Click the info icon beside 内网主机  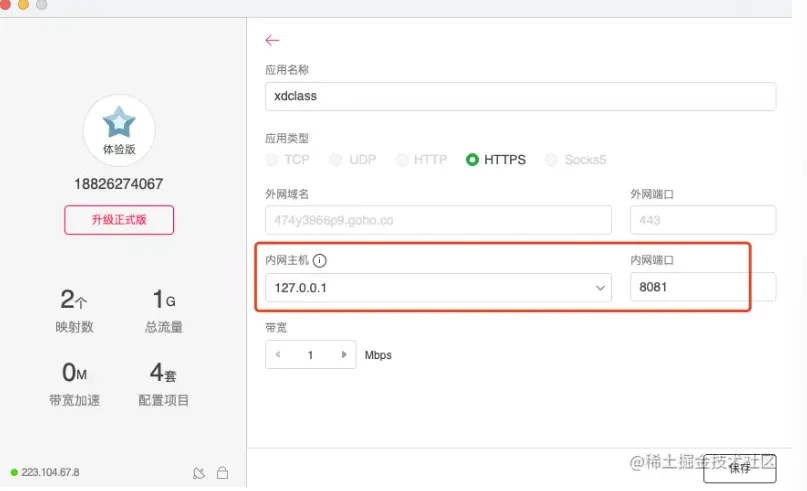click(x=320, y=261)
